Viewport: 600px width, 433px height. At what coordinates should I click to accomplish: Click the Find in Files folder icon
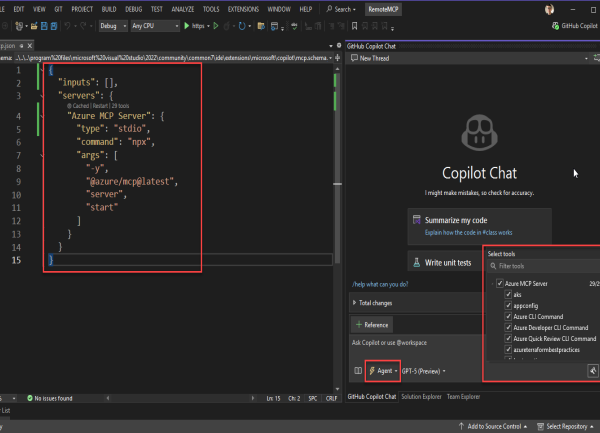coord(261,26)
